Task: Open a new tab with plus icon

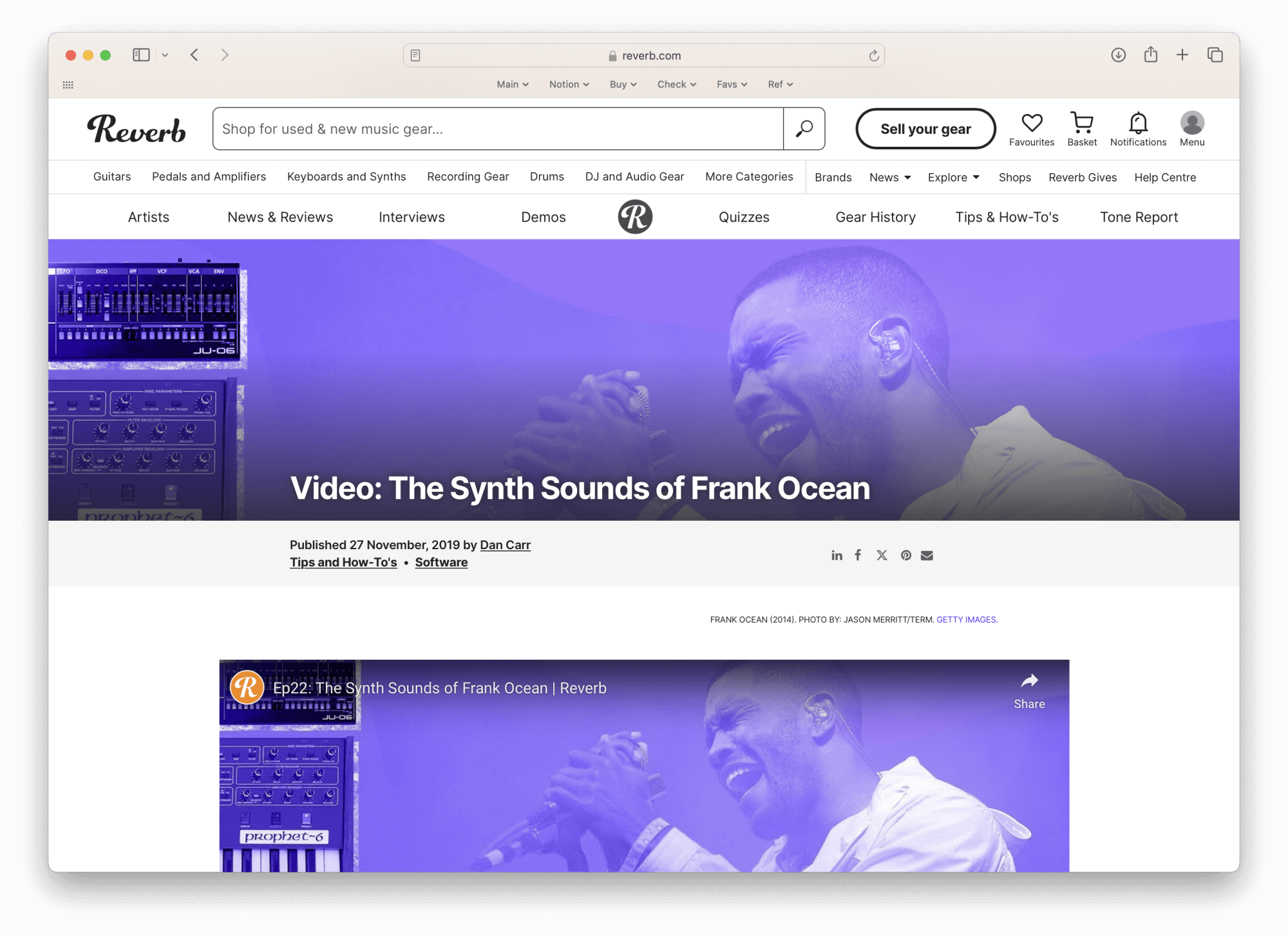Action: click(1182, 55)
